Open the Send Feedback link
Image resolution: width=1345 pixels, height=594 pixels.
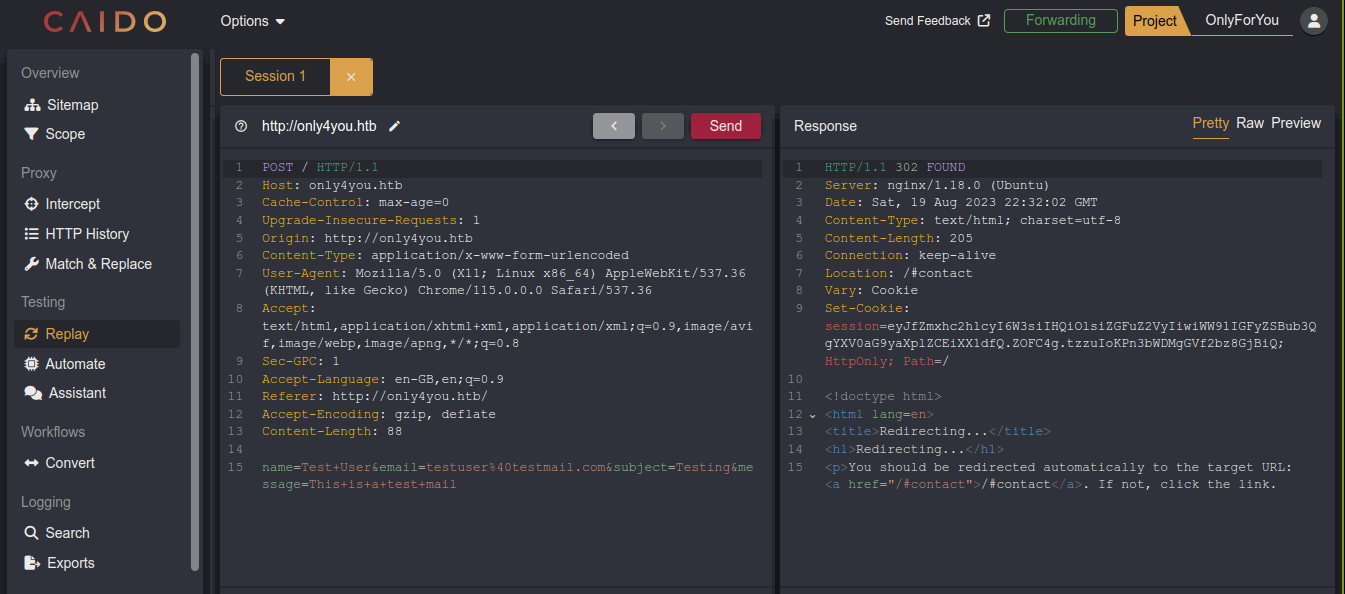pos(937,21)
